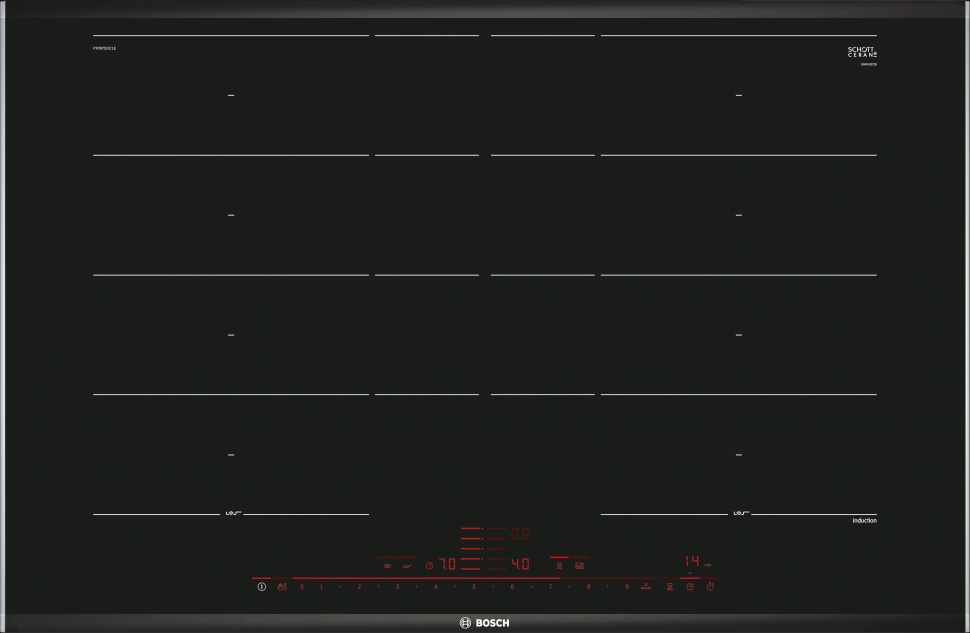Select the zone showing 0.0
Viewport: 970px width, 633px height.
click(520, 534)
